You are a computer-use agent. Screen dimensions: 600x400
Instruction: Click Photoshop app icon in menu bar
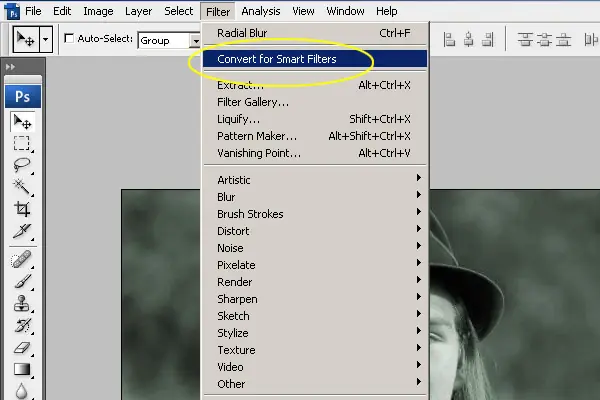[13, 11]
